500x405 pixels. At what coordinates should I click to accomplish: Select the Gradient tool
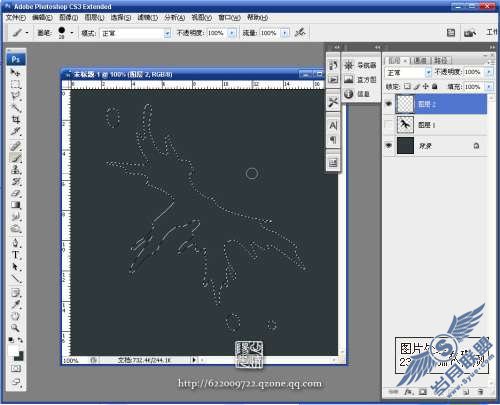(x=15, y=205)
